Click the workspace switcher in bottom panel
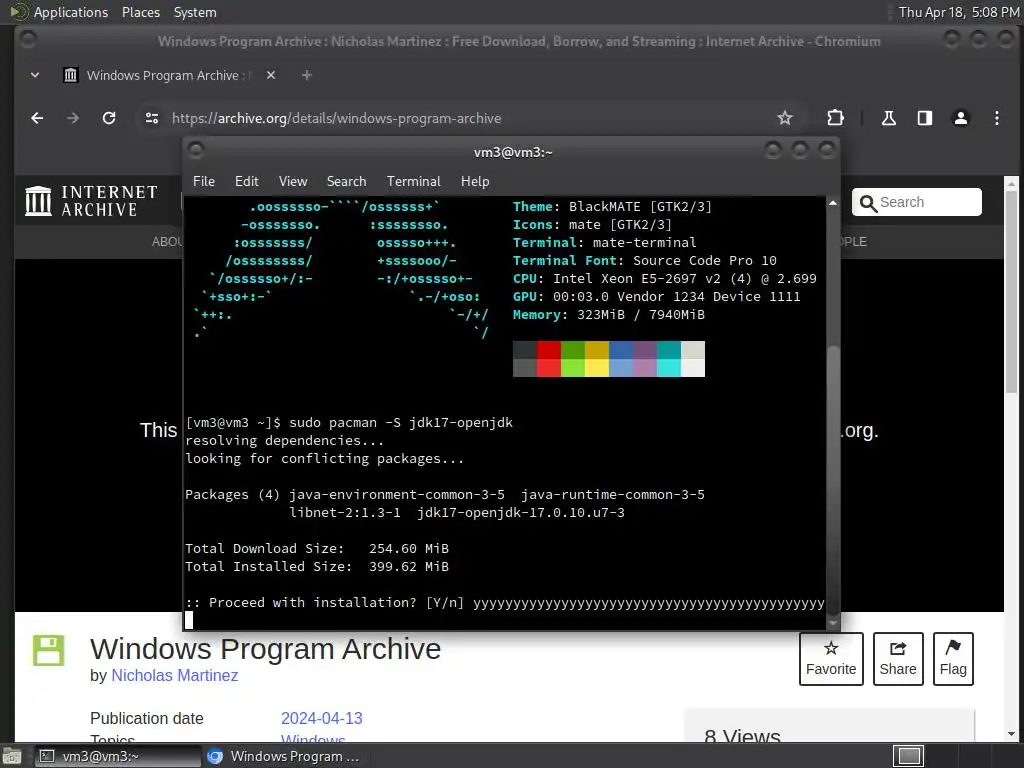The image size is (1024, 768). click(908, 756)
